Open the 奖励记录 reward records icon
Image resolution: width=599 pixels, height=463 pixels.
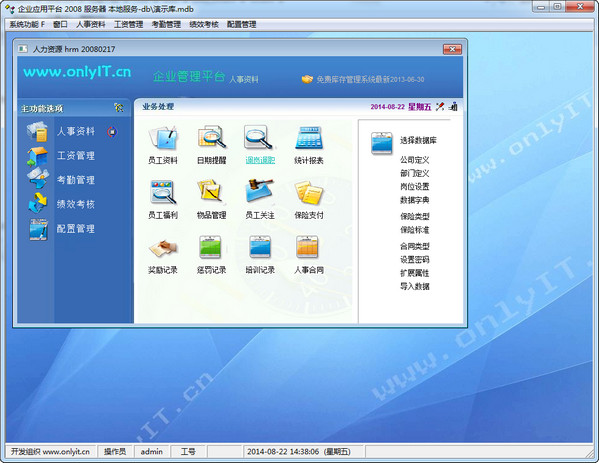[163, 248]
